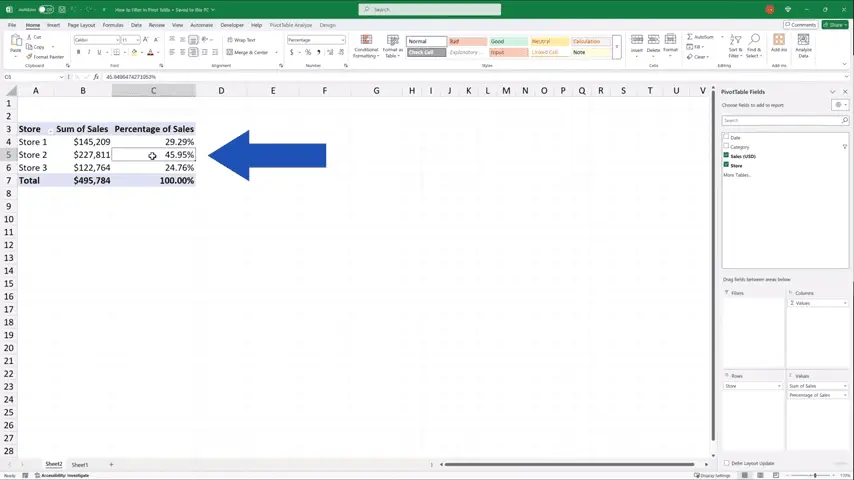Click the Analyze Data icon
This screenshot has height=480, width=854.
[x=803, y=45]
